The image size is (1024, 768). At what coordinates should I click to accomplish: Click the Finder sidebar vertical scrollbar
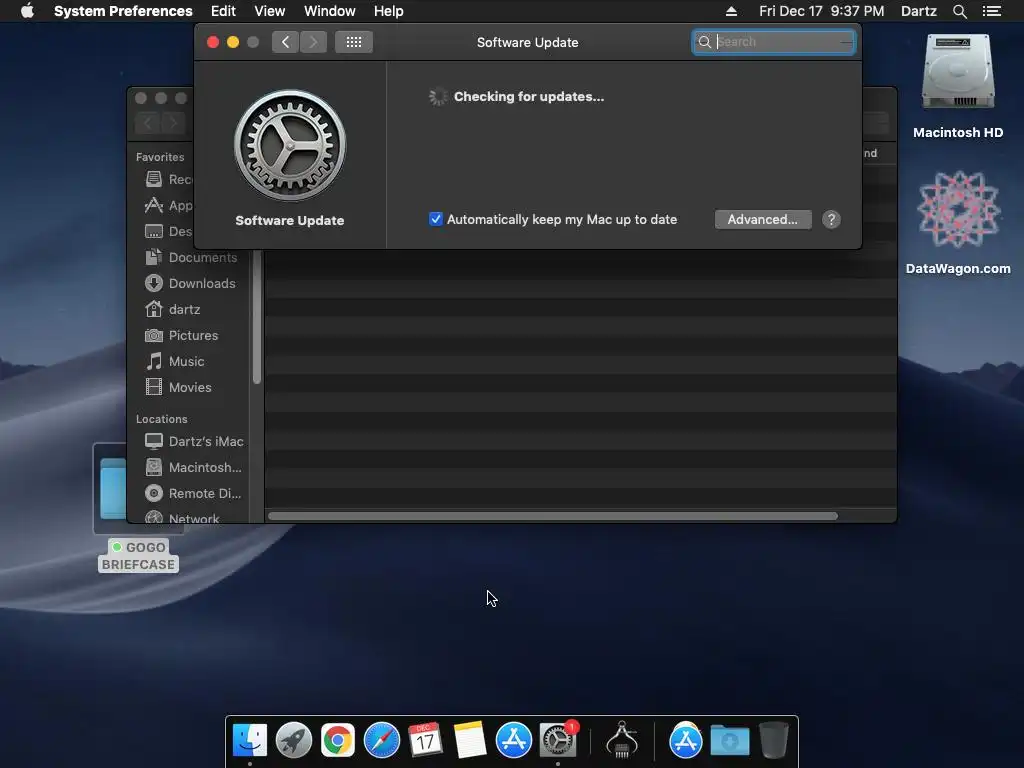pos(257,317)
